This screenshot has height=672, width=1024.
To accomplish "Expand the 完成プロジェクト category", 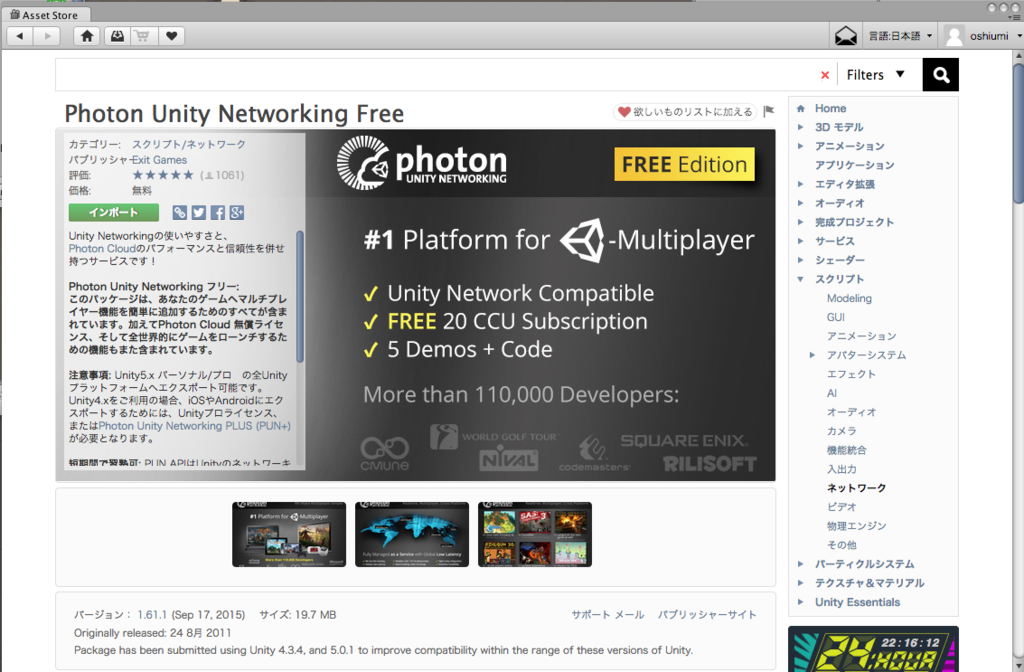I will (x=801, y=222).
